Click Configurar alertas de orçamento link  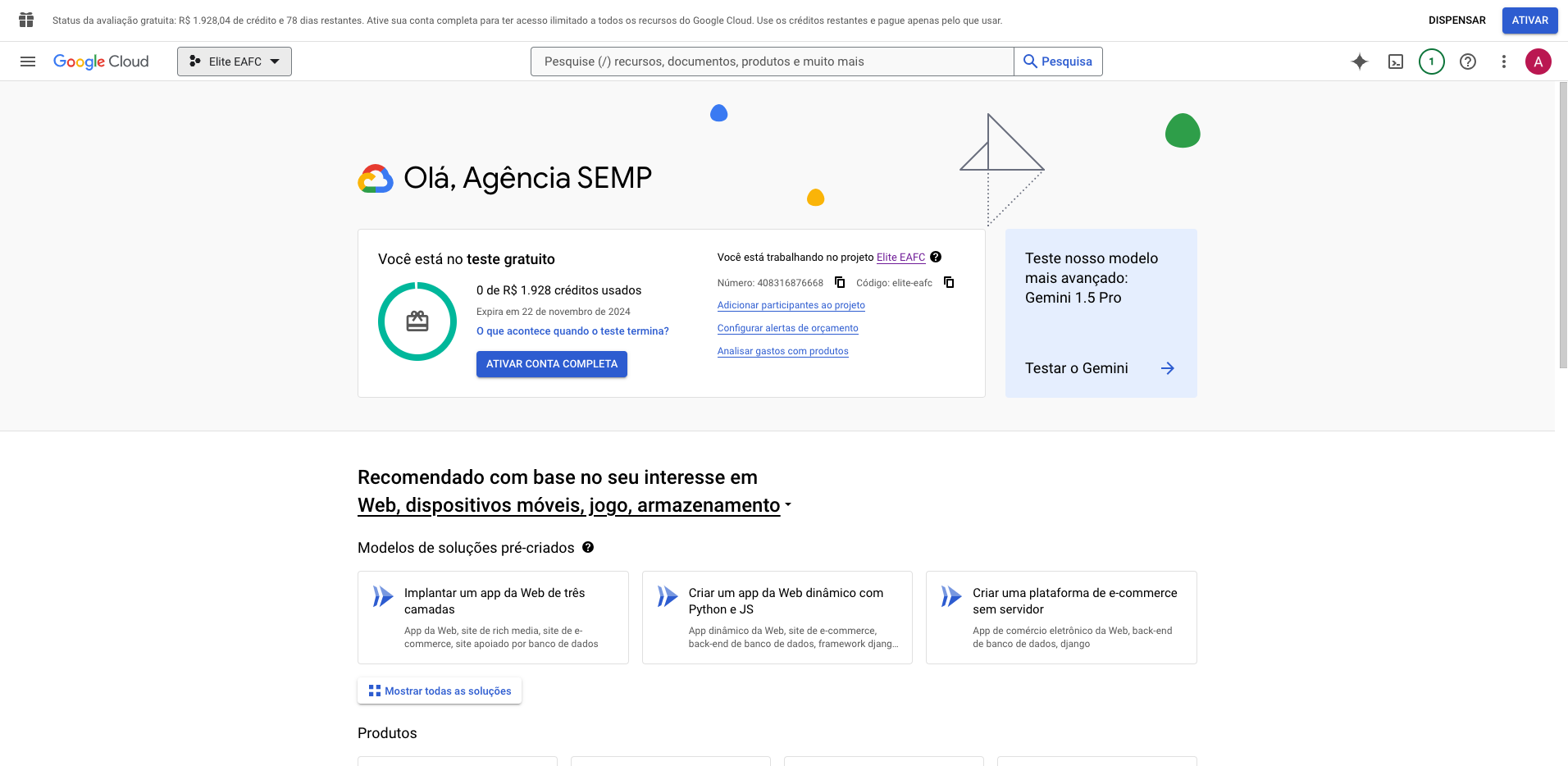coord(788,328)
